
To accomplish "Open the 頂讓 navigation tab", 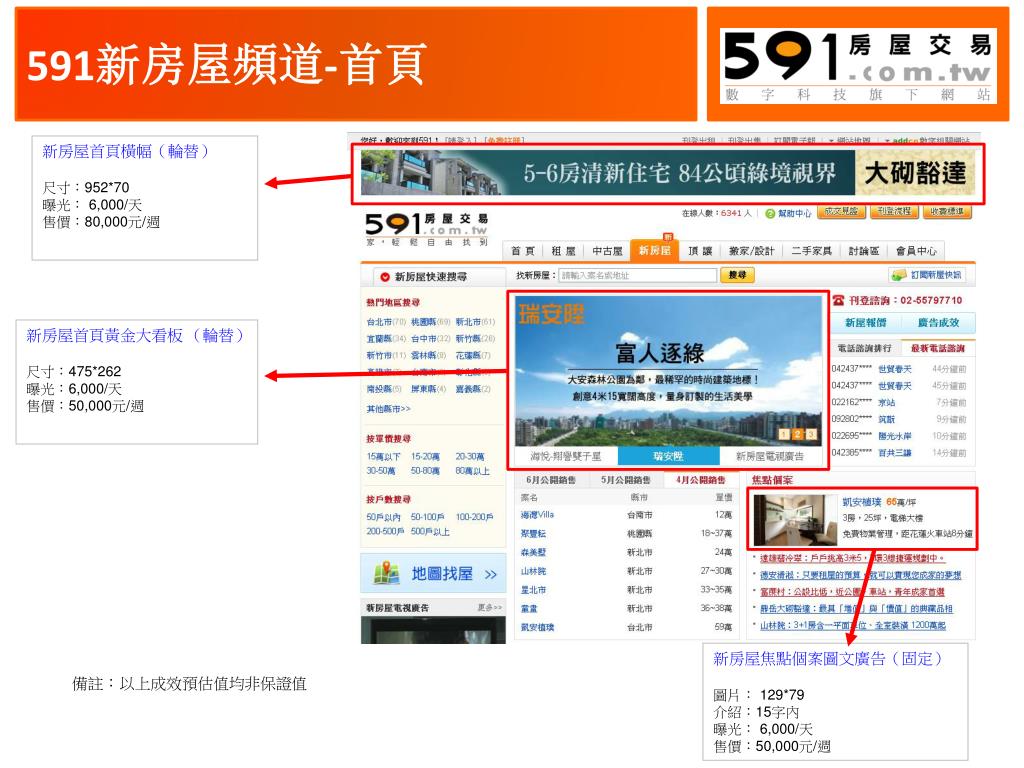I will coord(700,251).
